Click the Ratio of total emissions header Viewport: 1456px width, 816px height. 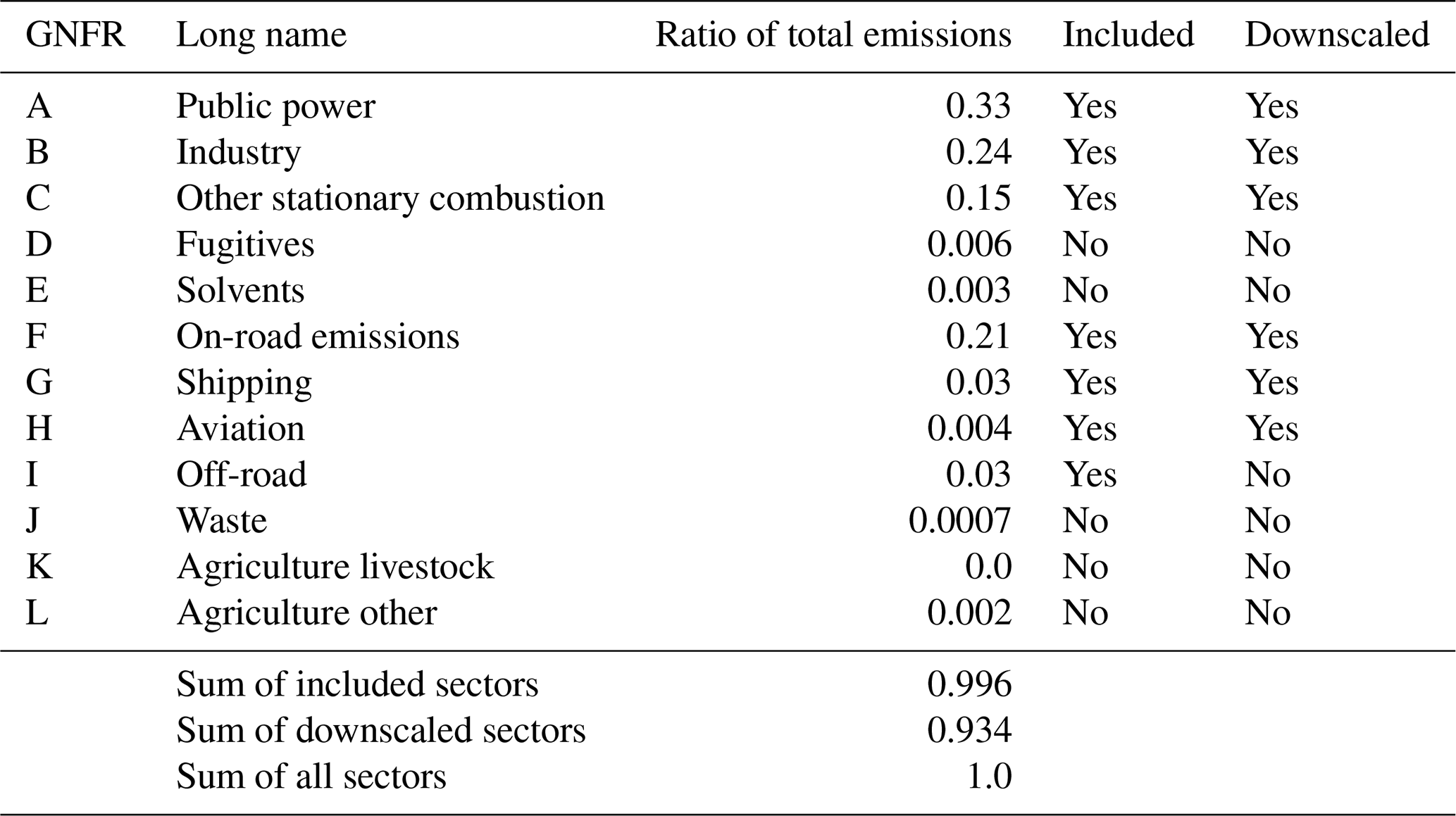pyautogui.click(x=833, y=34)
